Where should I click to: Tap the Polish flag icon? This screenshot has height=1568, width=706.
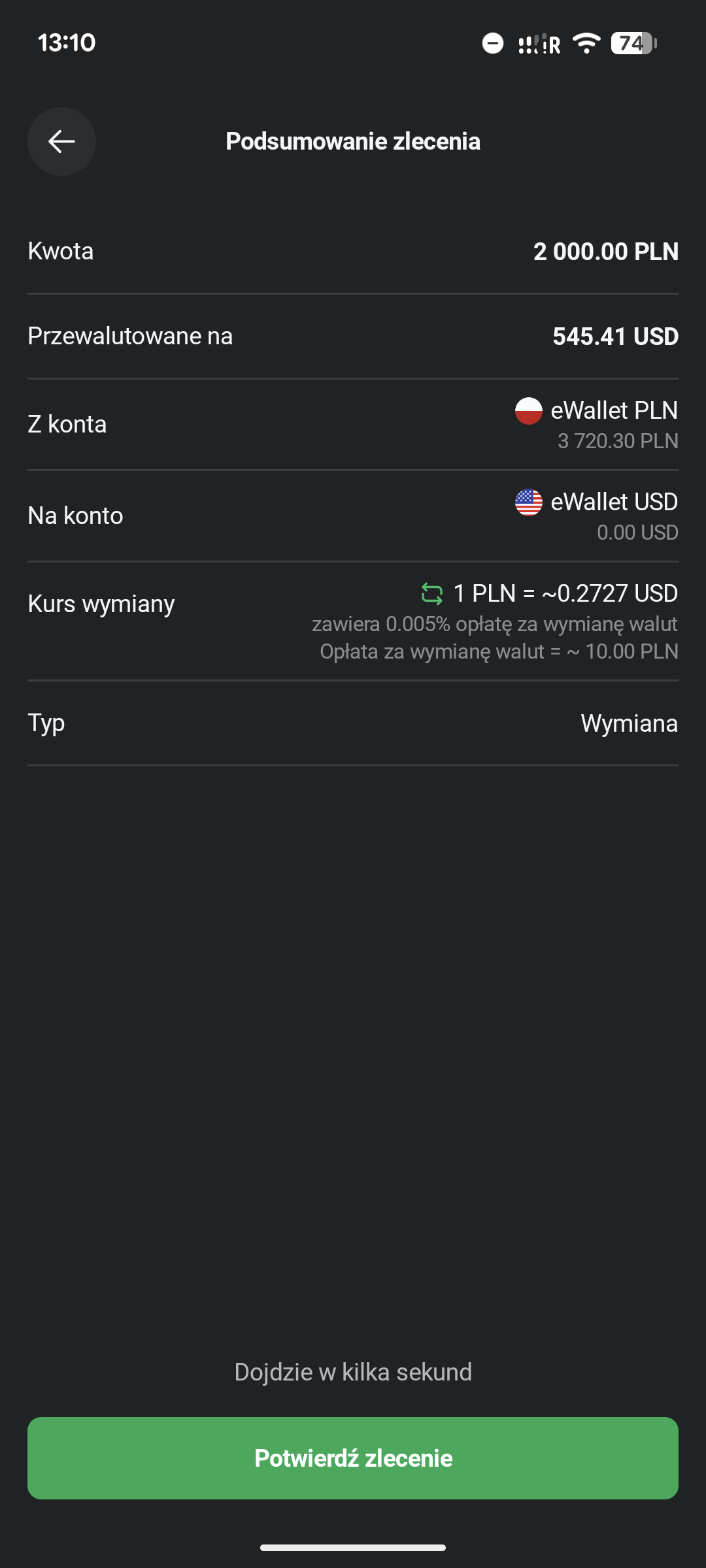528,411
